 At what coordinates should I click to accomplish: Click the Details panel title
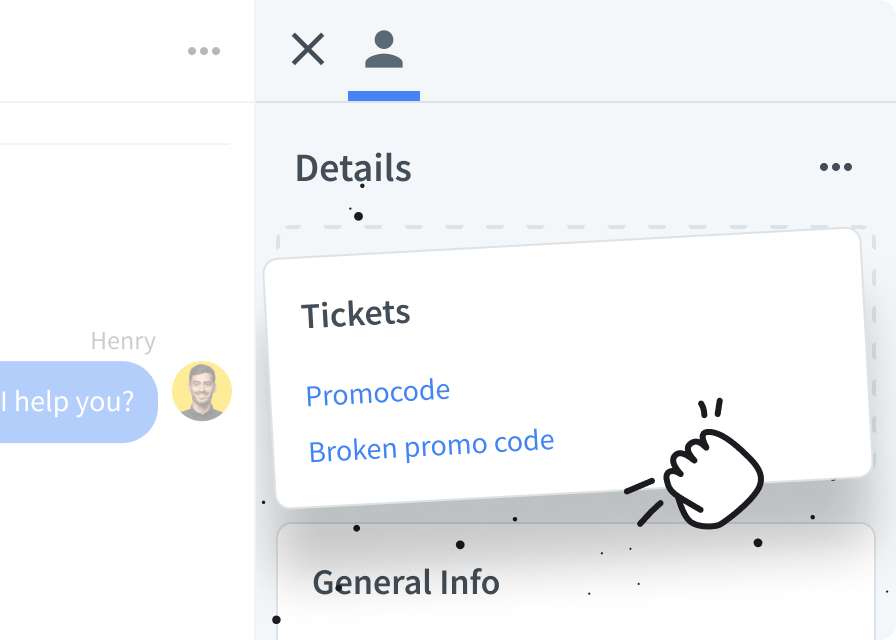click(x=352, y=168)
